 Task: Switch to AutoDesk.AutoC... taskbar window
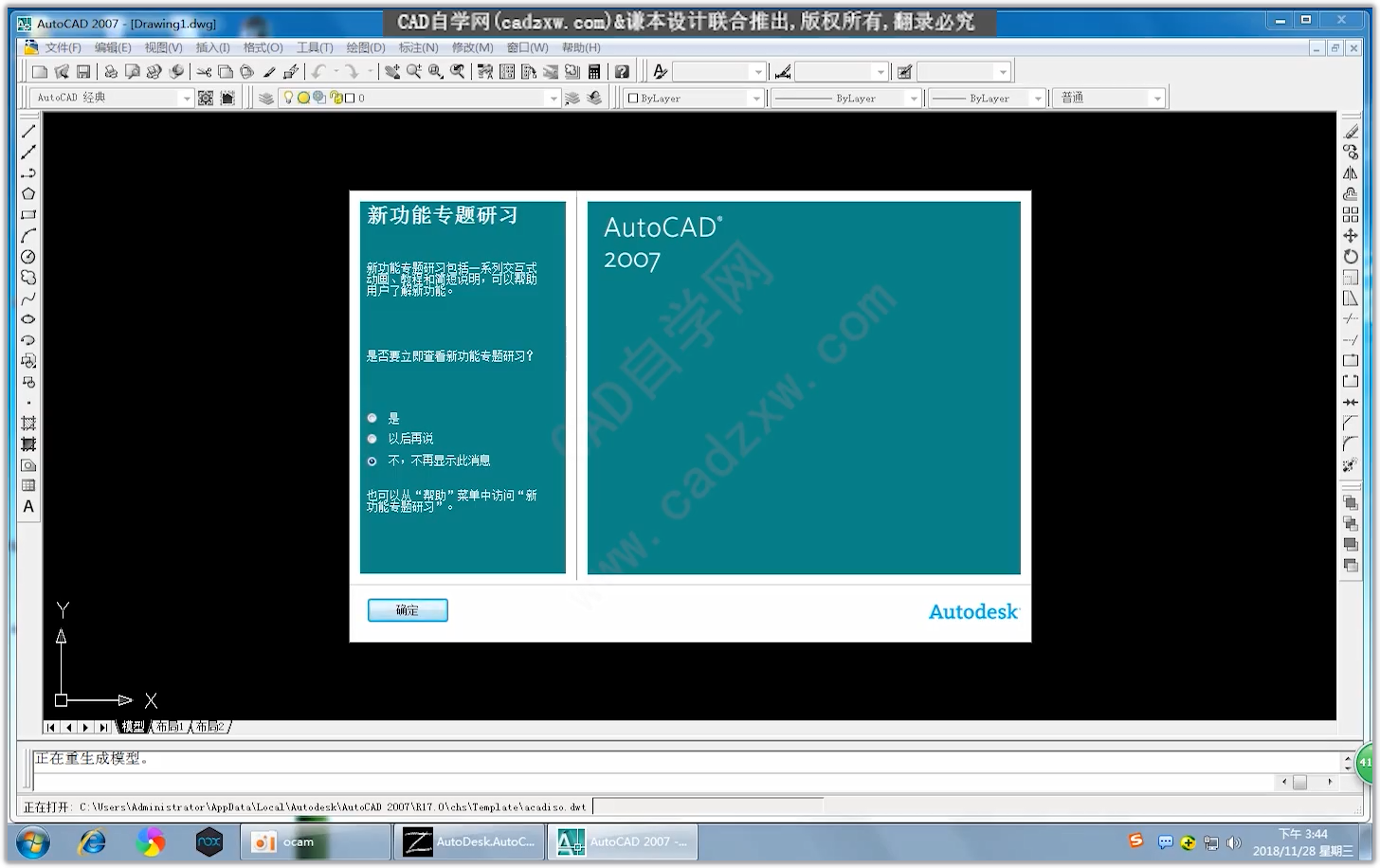click(469, 841)
